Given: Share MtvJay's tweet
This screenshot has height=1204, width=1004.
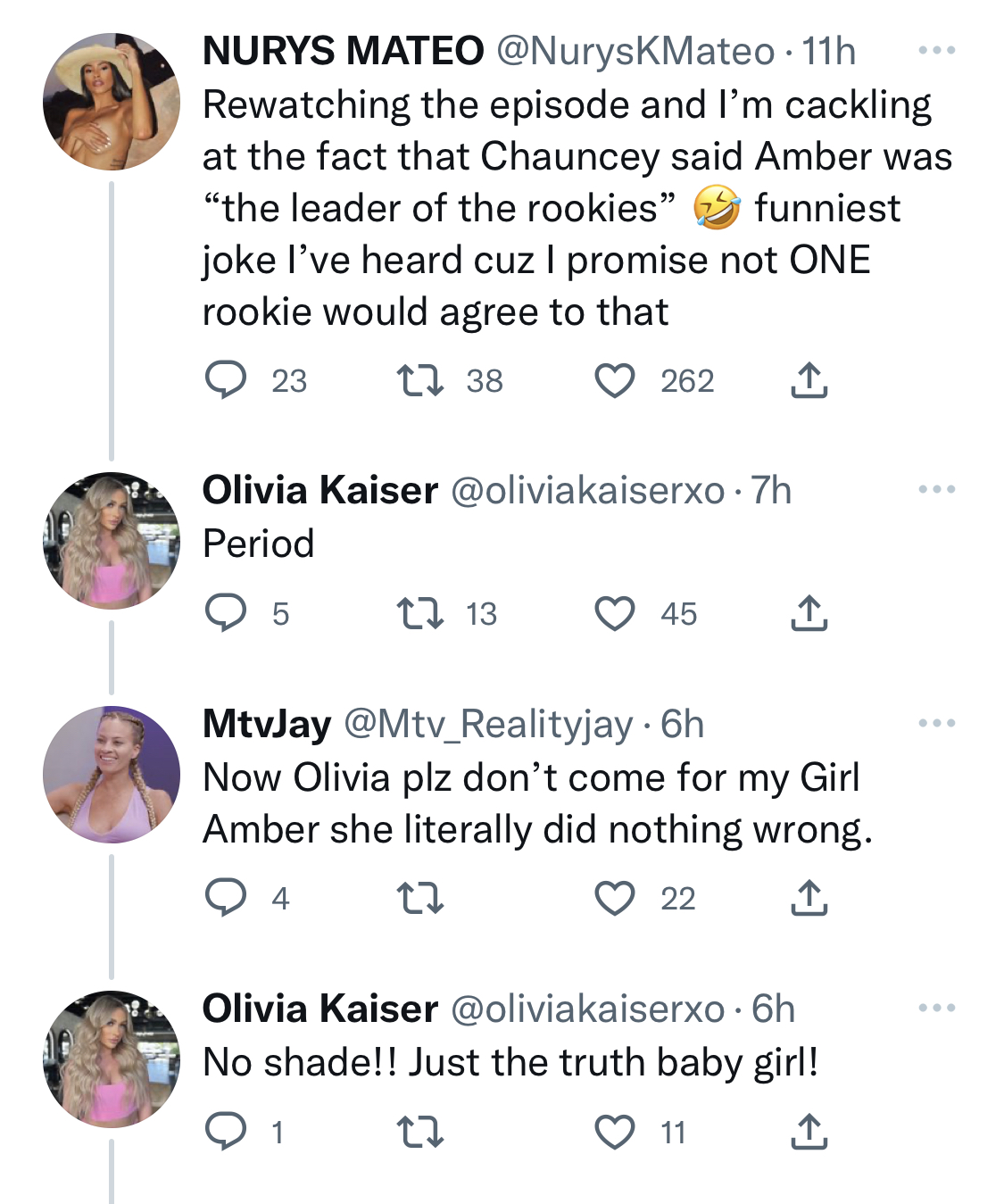Looking at the screenshot, I should [809, 897].
